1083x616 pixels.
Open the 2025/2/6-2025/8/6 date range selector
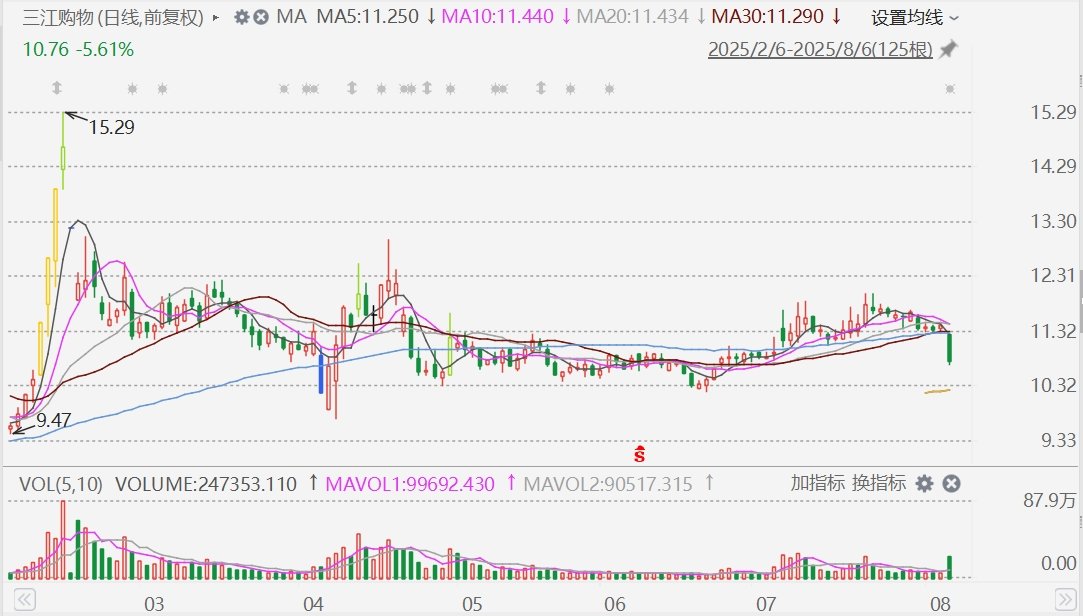click(819, 49)
